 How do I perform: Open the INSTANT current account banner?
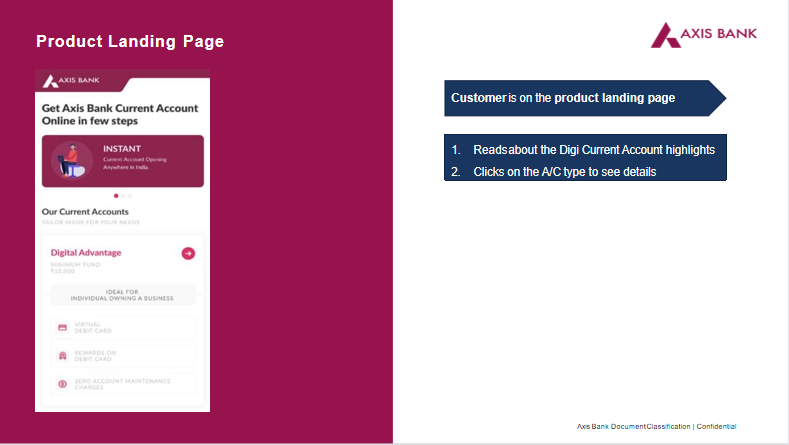[x=123, y=161]
